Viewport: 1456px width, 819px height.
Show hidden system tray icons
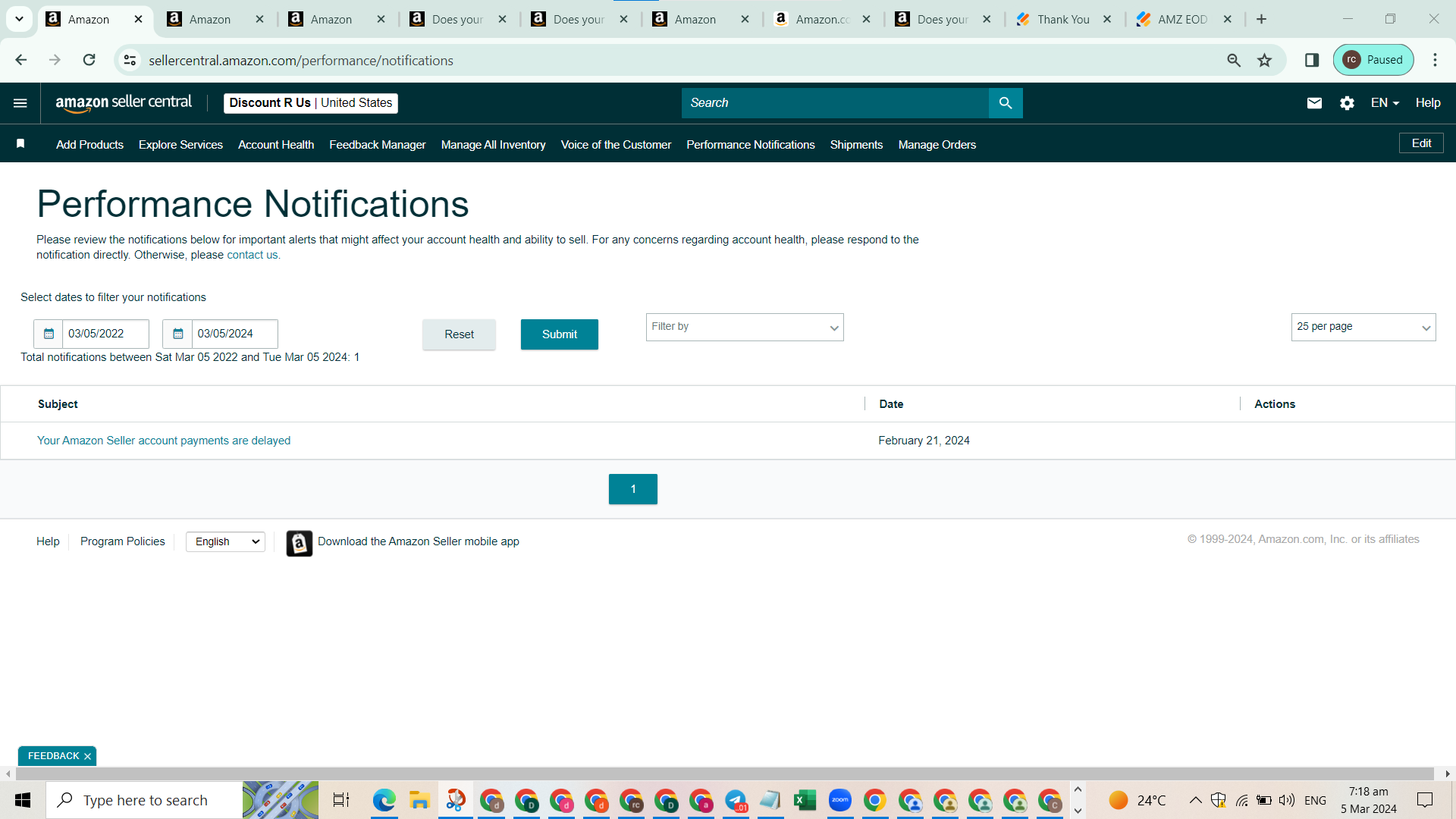pyautogui.click(x=1195, y=800)
